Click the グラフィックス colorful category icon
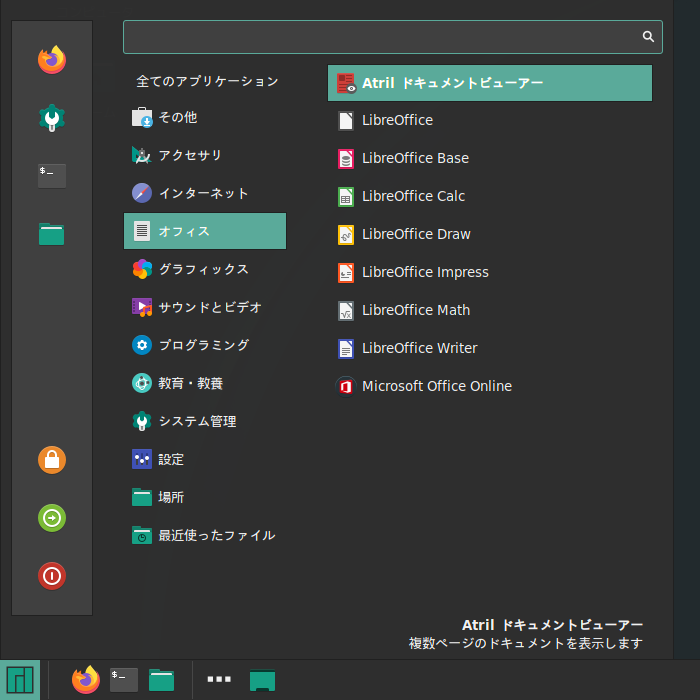Screen dimensions: 700x700 [142, 269]
